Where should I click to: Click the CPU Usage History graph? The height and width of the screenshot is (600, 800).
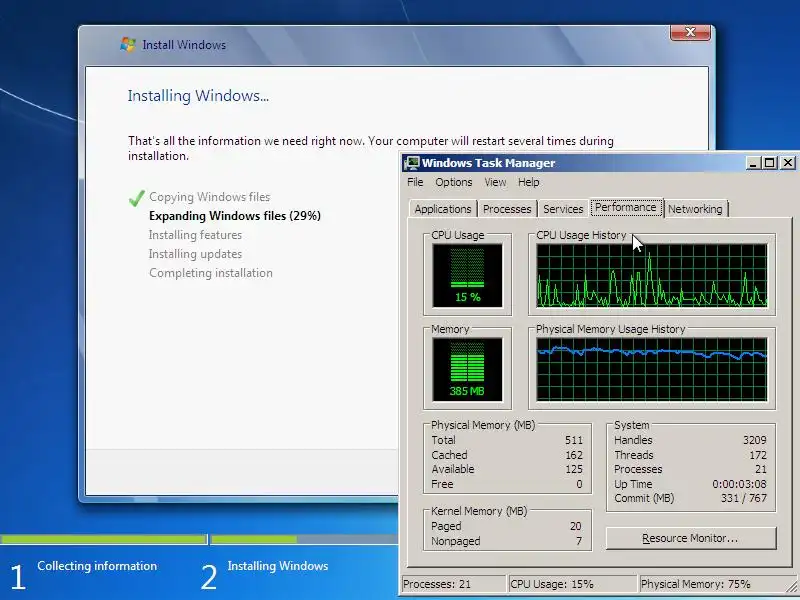click(x=652, y=276)
